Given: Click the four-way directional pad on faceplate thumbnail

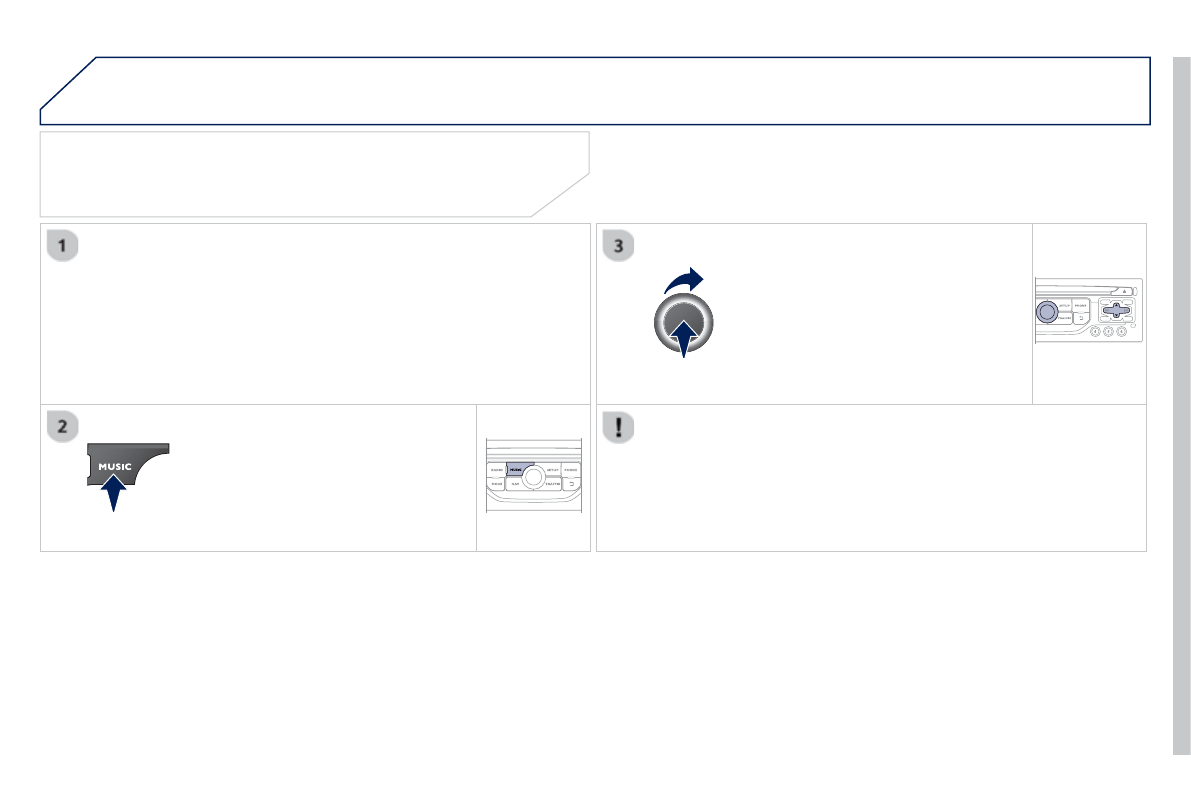Looking at the screenshot, I should tap(1117, 310).
